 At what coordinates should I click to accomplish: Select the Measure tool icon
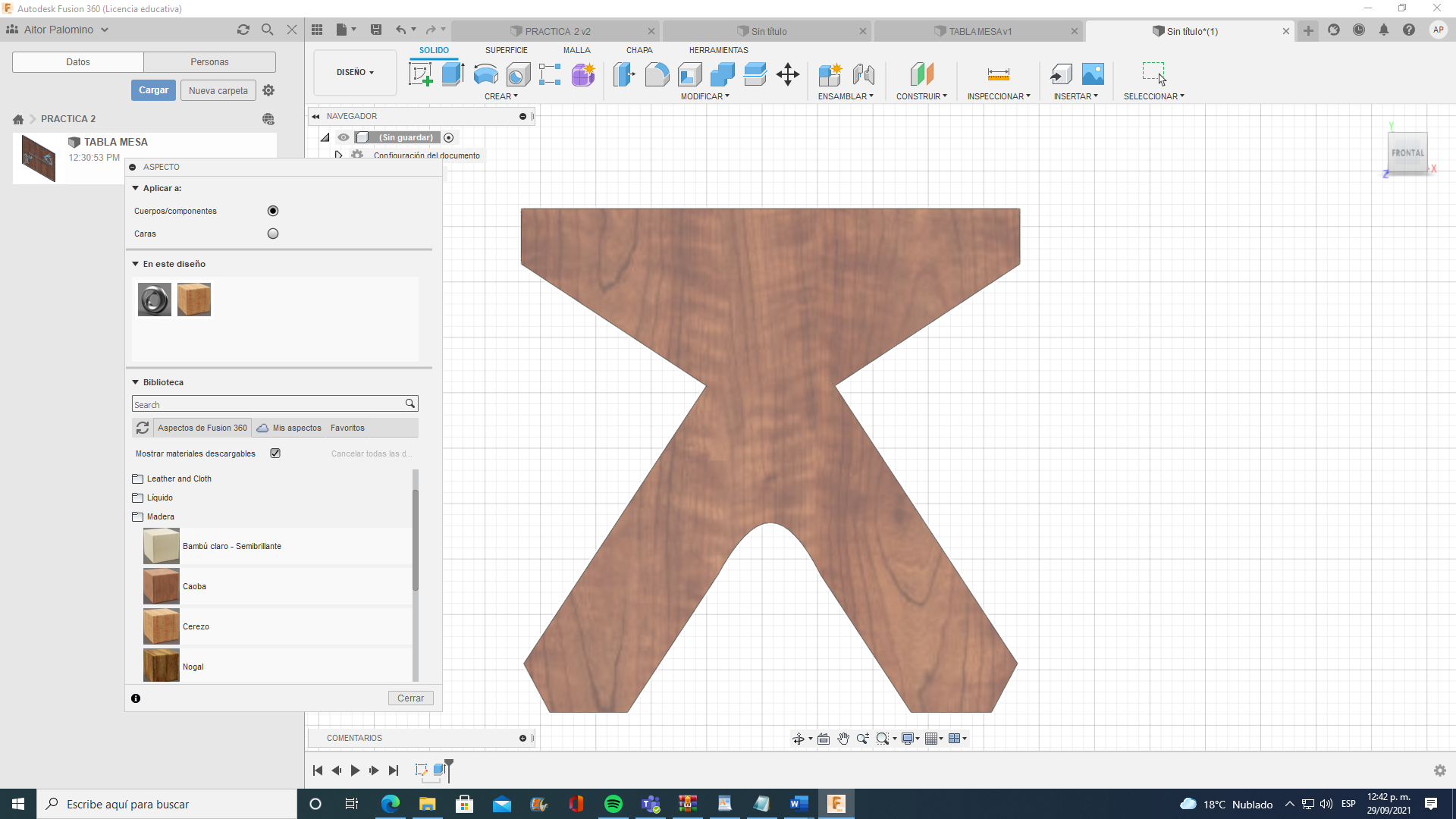click(x=999, y=74)
